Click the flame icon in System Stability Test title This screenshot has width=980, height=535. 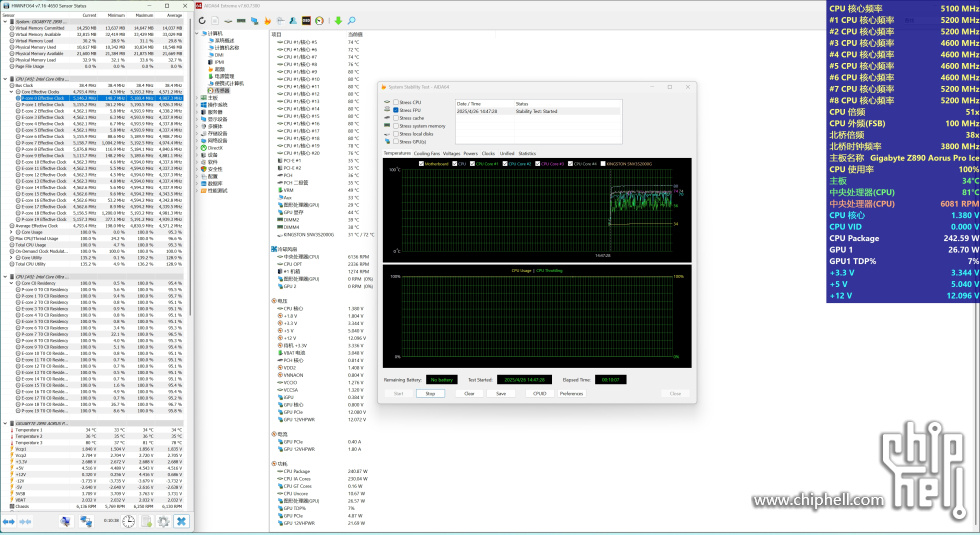click(384, 87)
